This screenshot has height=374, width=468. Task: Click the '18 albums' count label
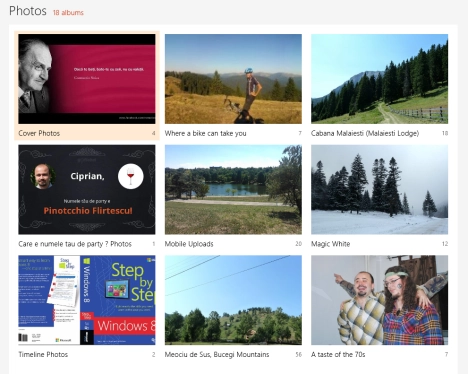click(x=68, y=13)
